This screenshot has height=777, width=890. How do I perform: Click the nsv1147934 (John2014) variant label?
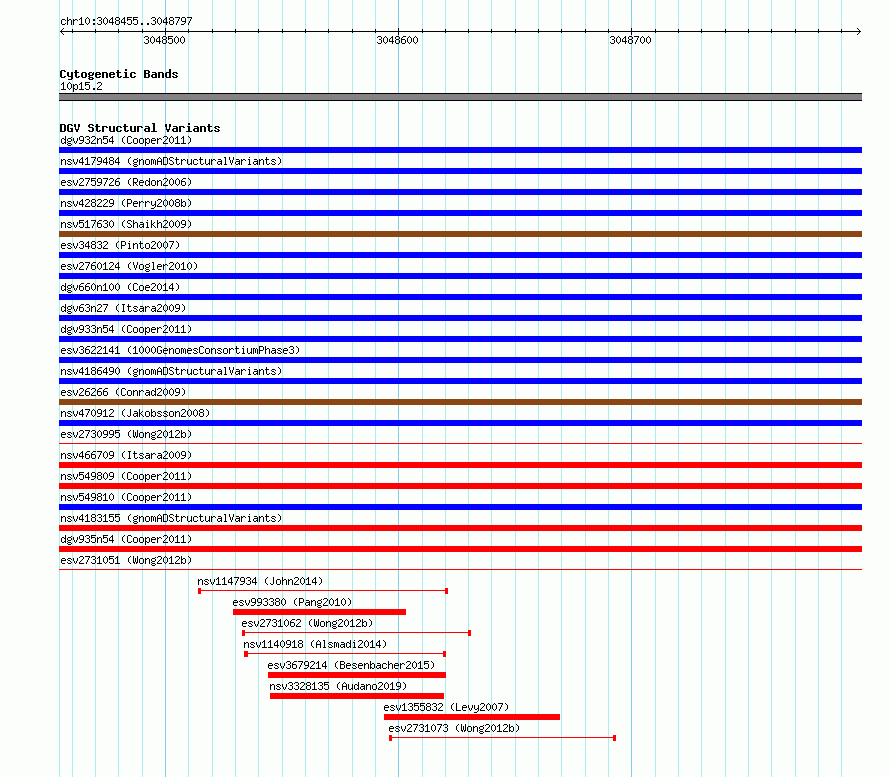pos(260,581)
